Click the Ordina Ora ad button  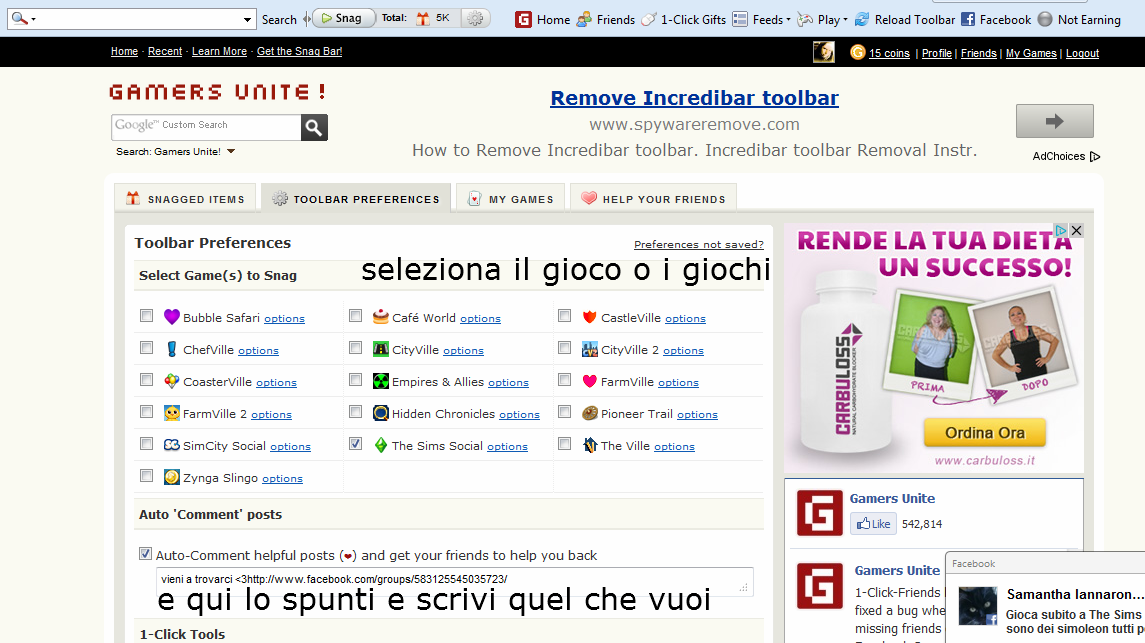[x=985, y=433]
